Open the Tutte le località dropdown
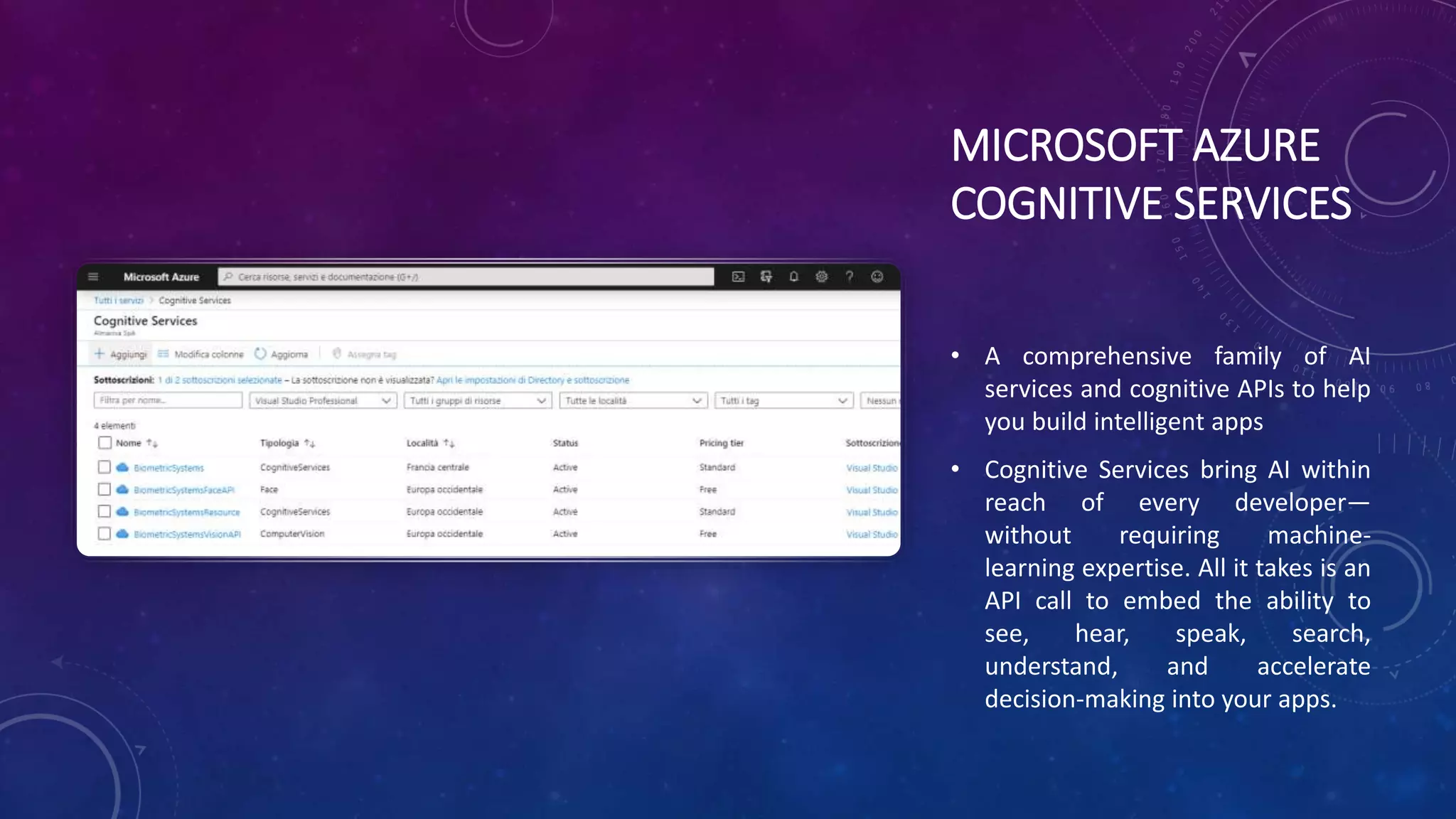The image size is (1456, 819). (633, 401)
